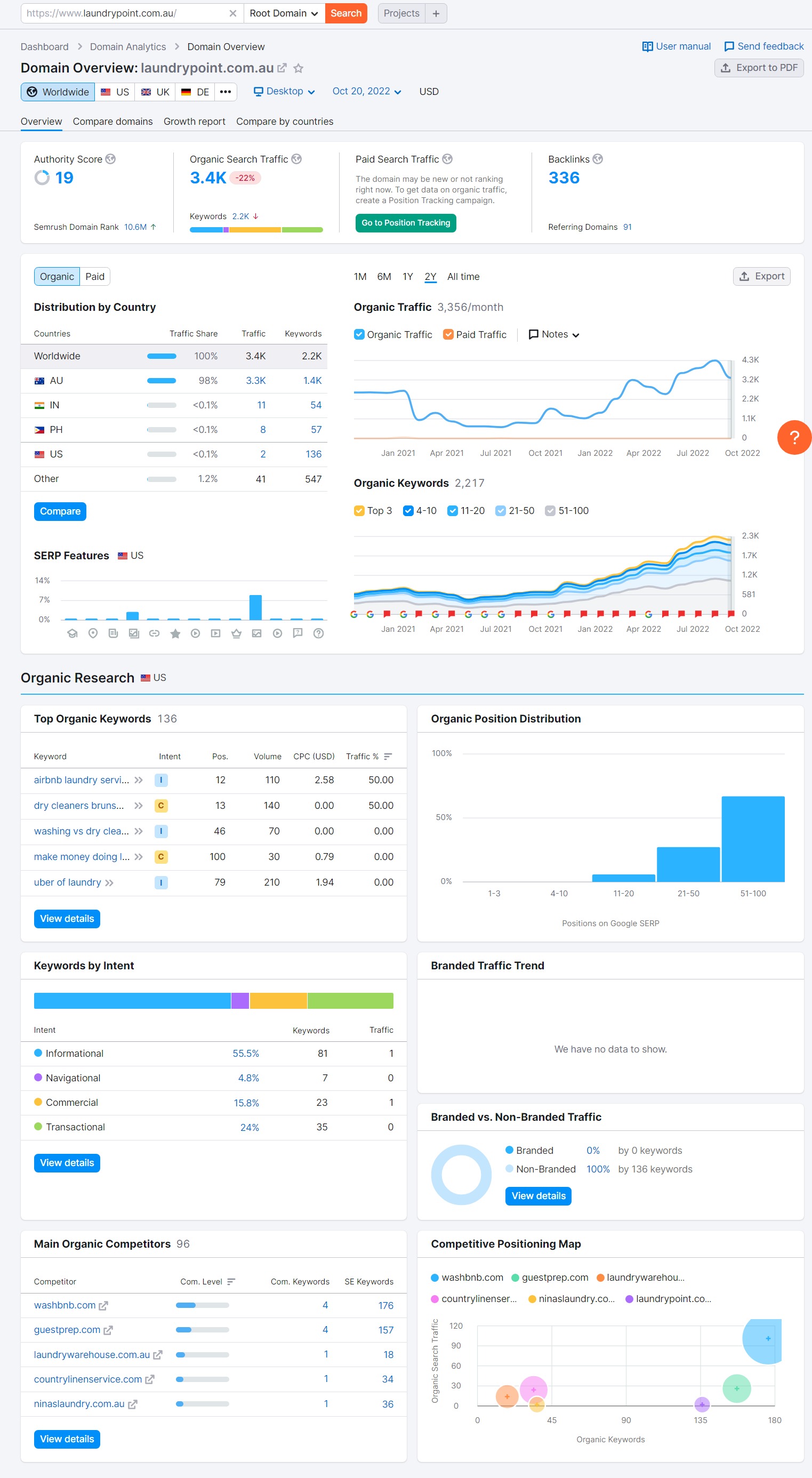The width and height of the screenshot is (812, 1478).
Task: Click washbnb.com legend color dot
Action: (x=435, y=1278)
